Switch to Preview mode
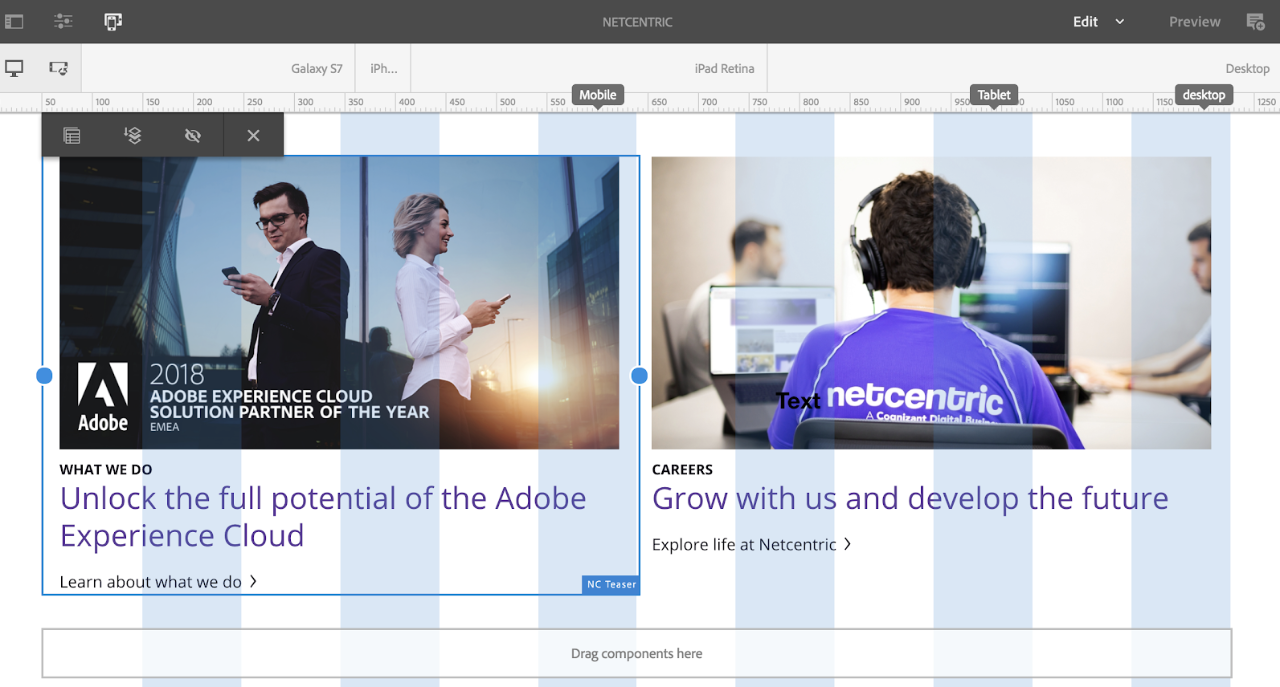The image size is (1280, 687). tap(1195, 21)
